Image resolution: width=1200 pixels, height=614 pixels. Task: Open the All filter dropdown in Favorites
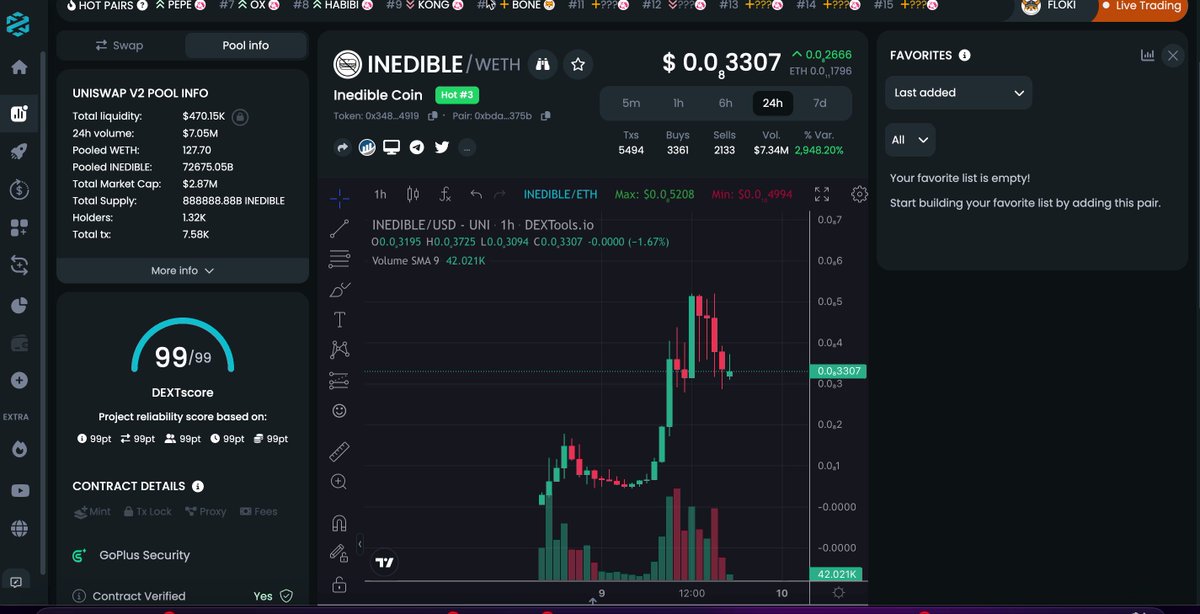(x=910, y=140)
